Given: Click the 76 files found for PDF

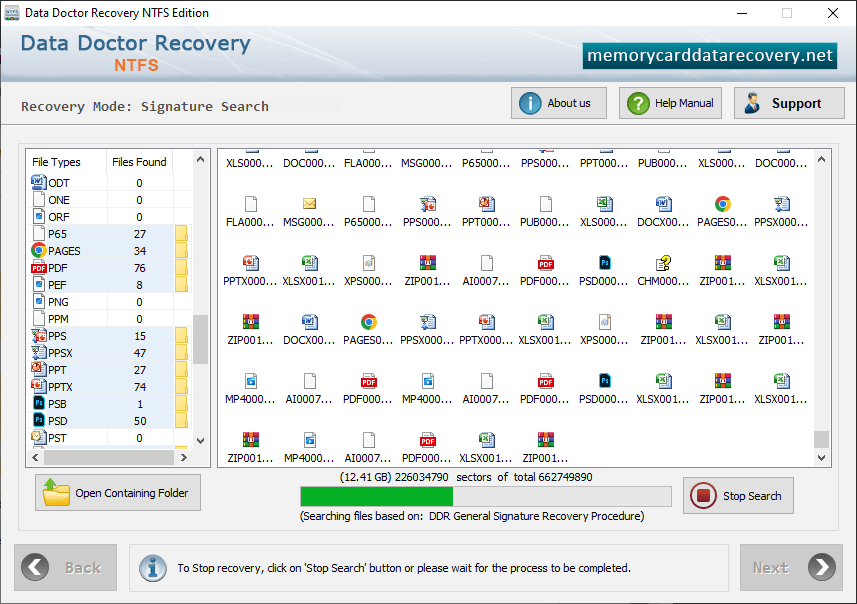Looking at the screenshot, I should pos(140,268).
